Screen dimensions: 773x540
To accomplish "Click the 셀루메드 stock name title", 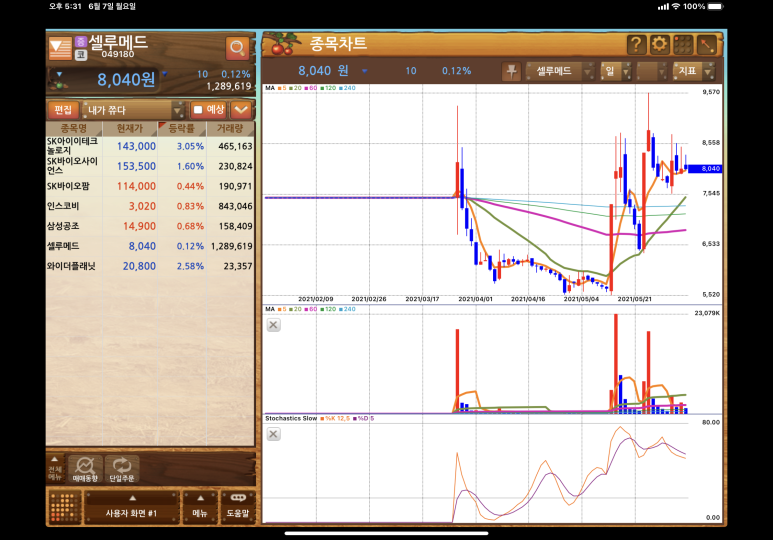I will point(118,42).
